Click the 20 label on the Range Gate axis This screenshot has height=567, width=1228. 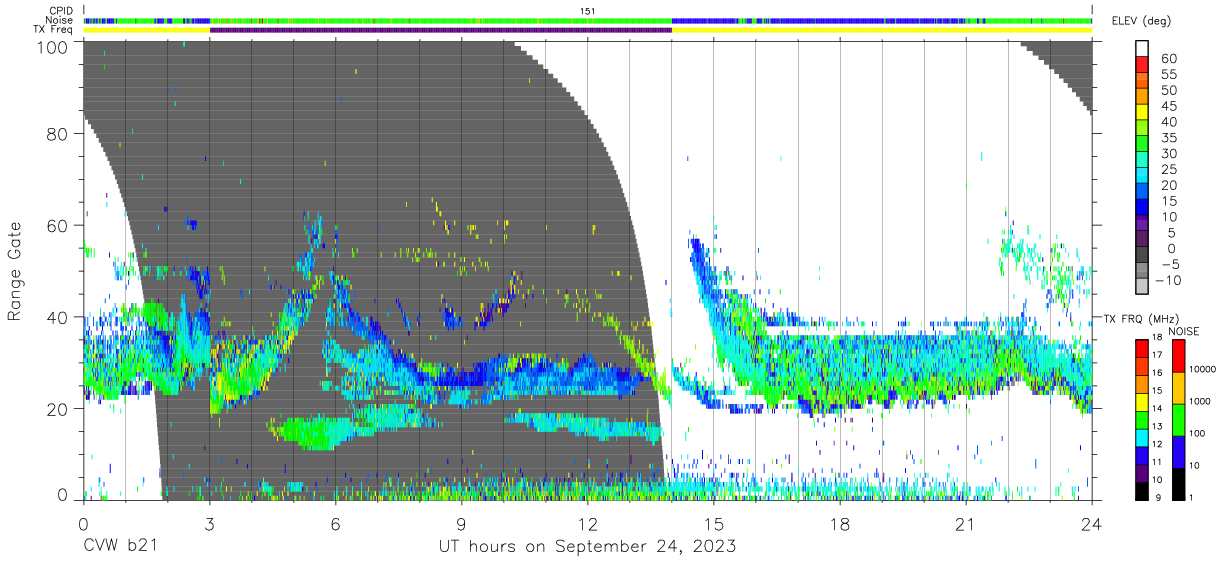point(59,409)
